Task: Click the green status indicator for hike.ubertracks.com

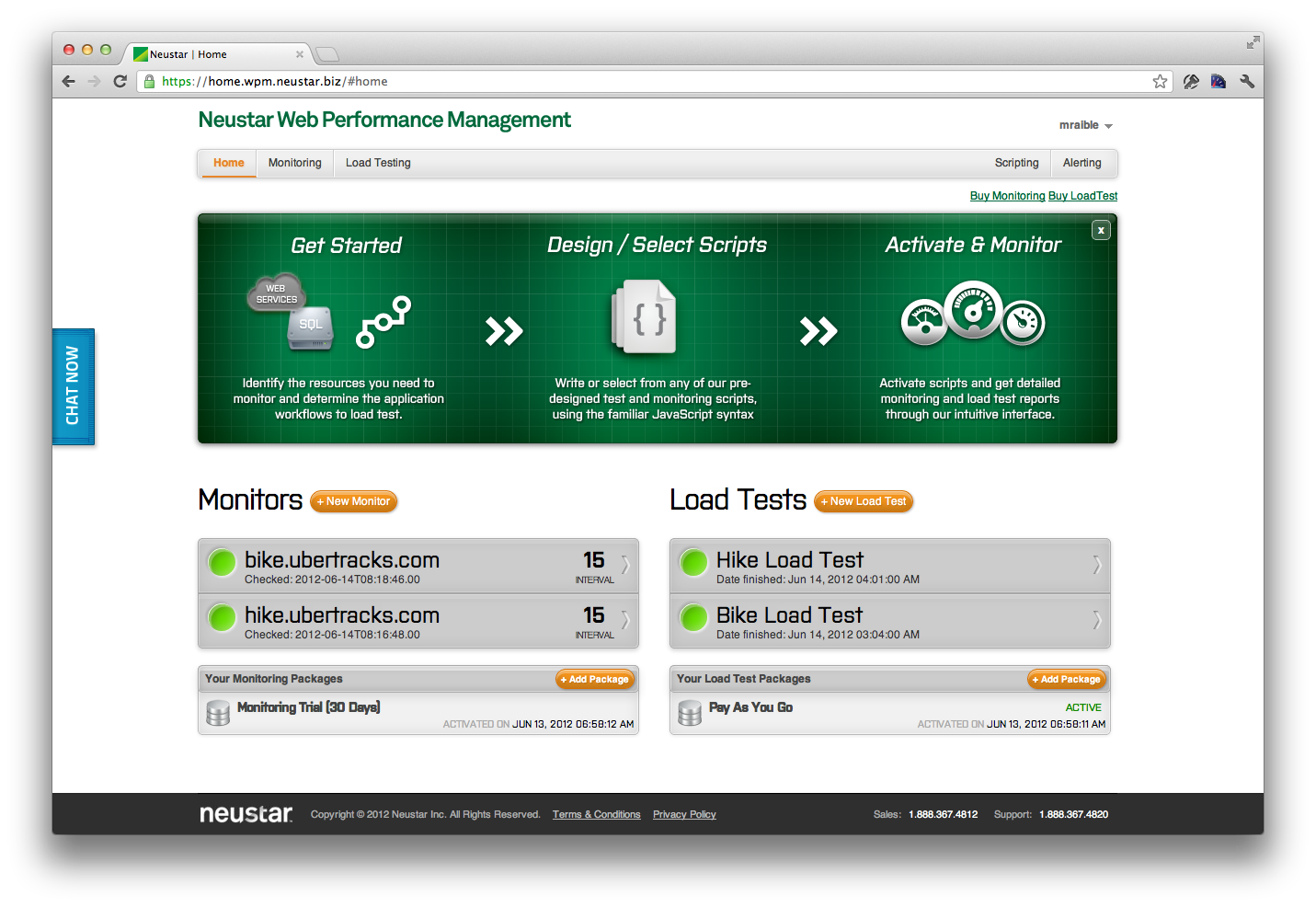Action: point(222,618)
